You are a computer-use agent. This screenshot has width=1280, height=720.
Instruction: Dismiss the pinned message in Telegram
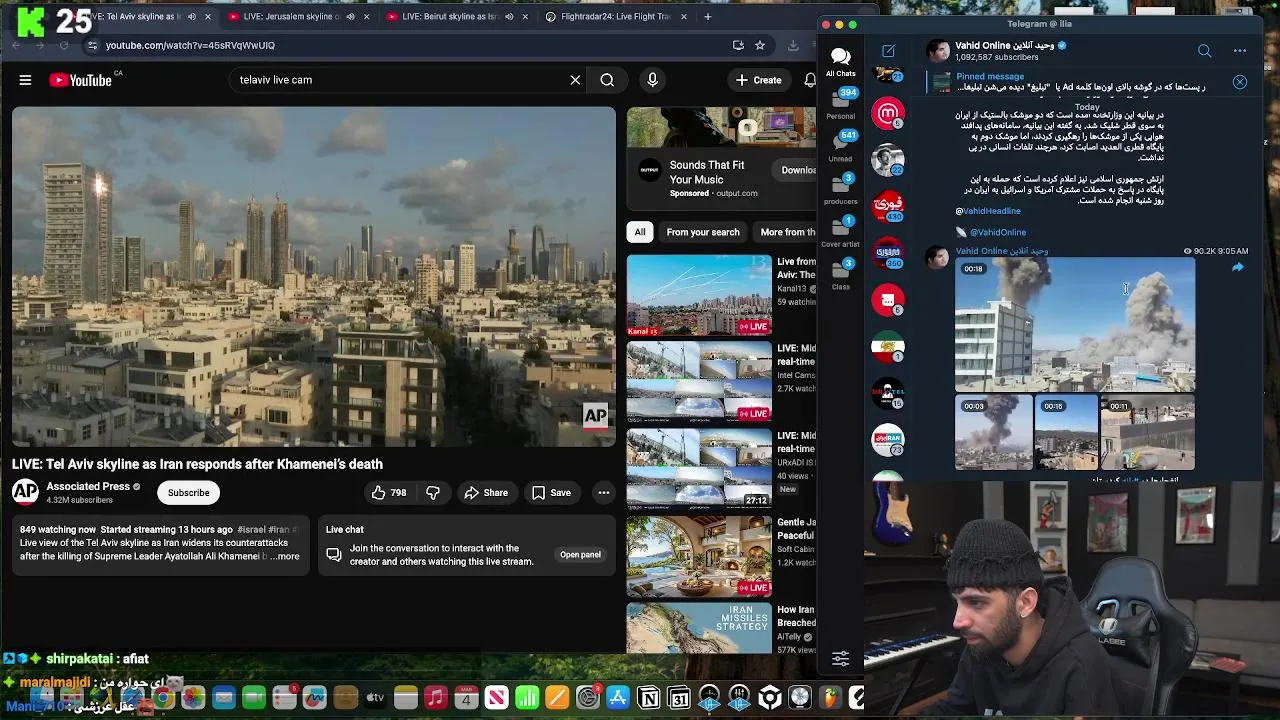point(1240,82)
